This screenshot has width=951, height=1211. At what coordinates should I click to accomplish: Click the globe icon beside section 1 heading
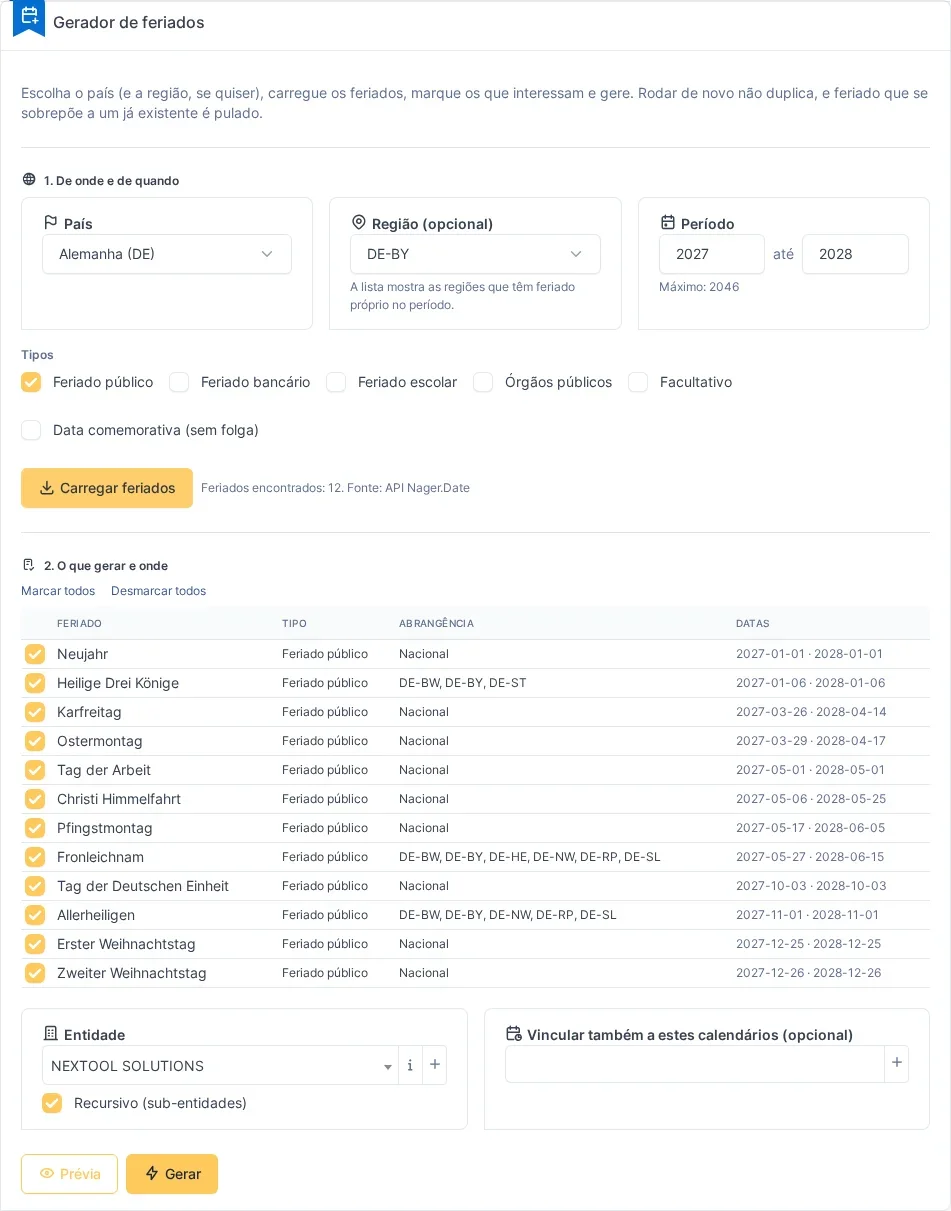(29, 180)
